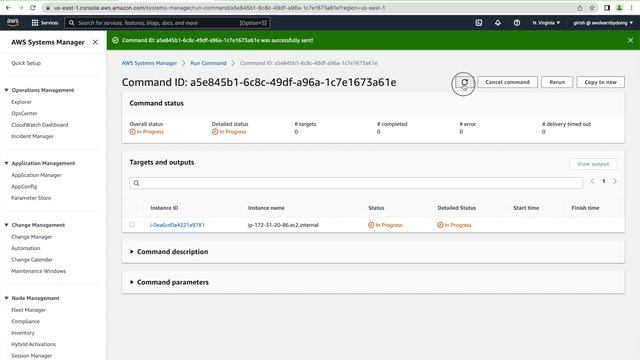Dismiss the green success banner
Image resolution: width=640 pixels, height=360 pixels.
click(x=630, y=40)
